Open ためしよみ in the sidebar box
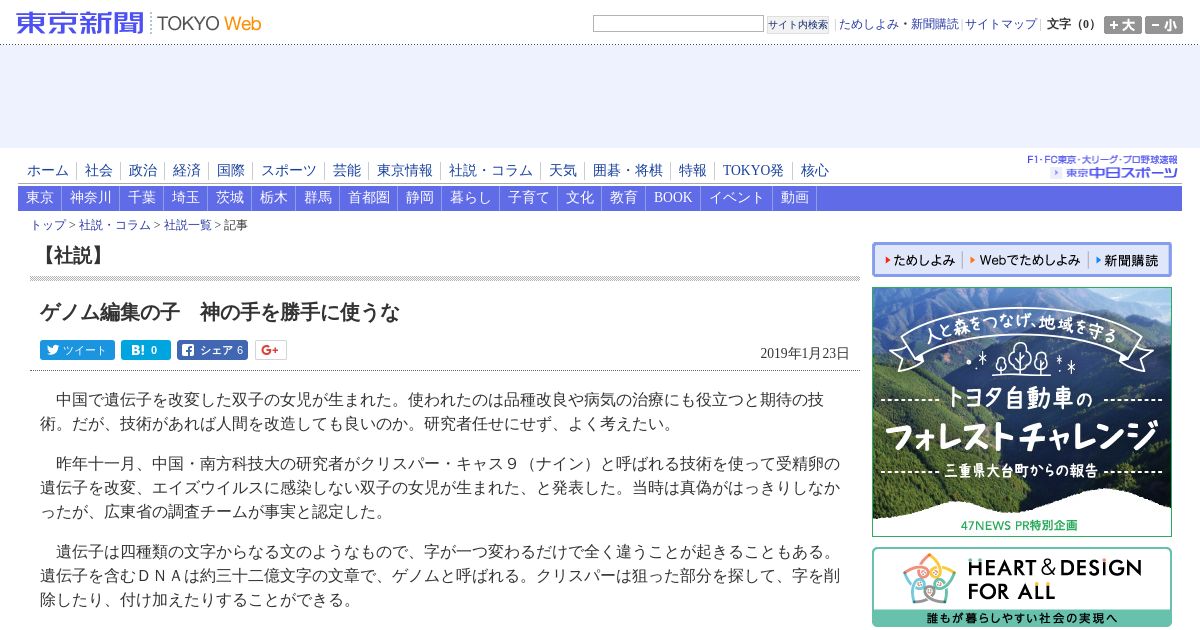The image size is (1200, 630). point(920,260)
